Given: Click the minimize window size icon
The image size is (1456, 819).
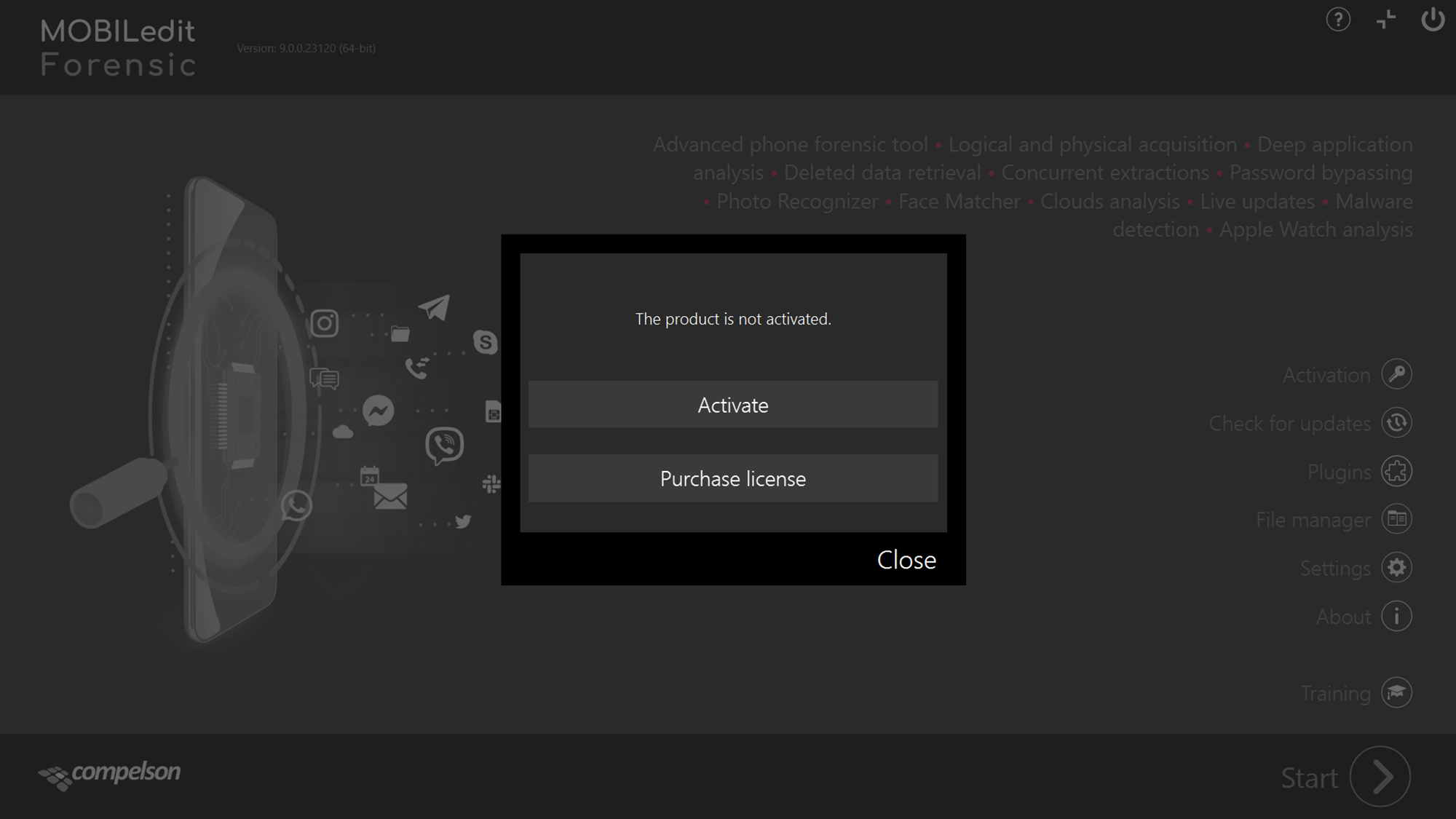Looking at the screenshot, I should [x=1386, y=20].
